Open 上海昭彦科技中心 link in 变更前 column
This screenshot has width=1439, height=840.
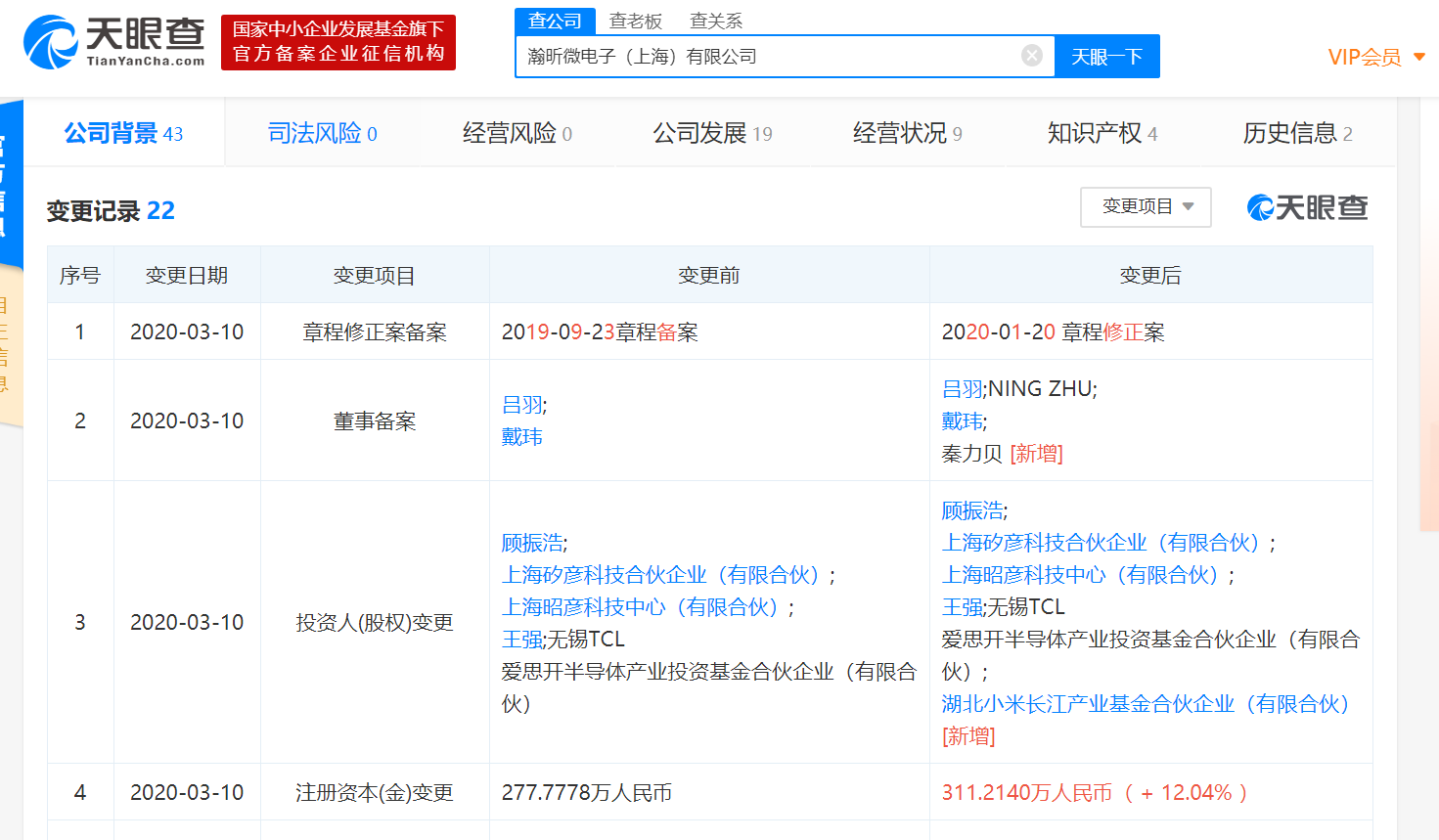click(644, 607)
